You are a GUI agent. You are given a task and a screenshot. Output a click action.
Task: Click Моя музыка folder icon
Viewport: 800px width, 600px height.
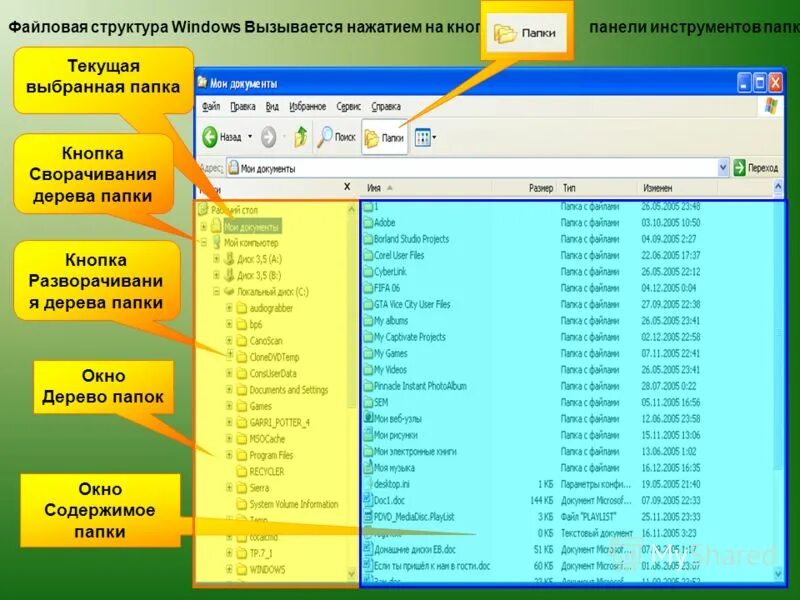(368, 467)
